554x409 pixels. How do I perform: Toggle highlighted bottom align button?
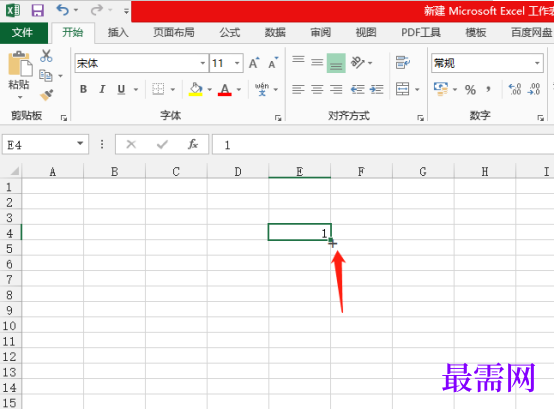tap(336, 63)
